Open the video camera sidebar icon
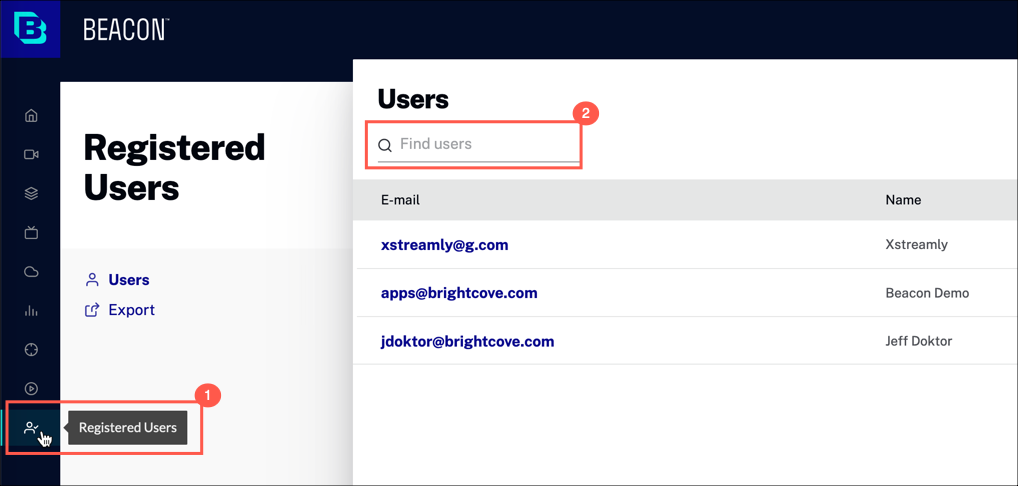The width and height of the screenshot is (1018, 486). pyautogui.click(x=31, y=155)
